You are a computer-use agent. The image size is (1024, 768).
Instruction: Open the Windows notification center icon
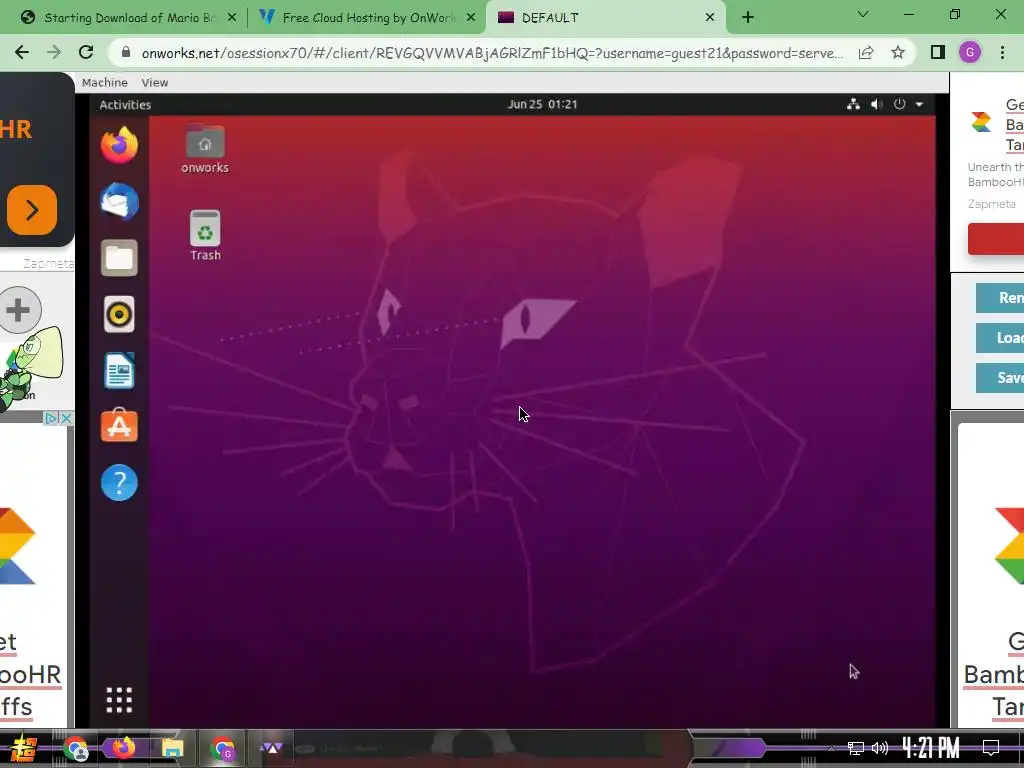[991, 748]
